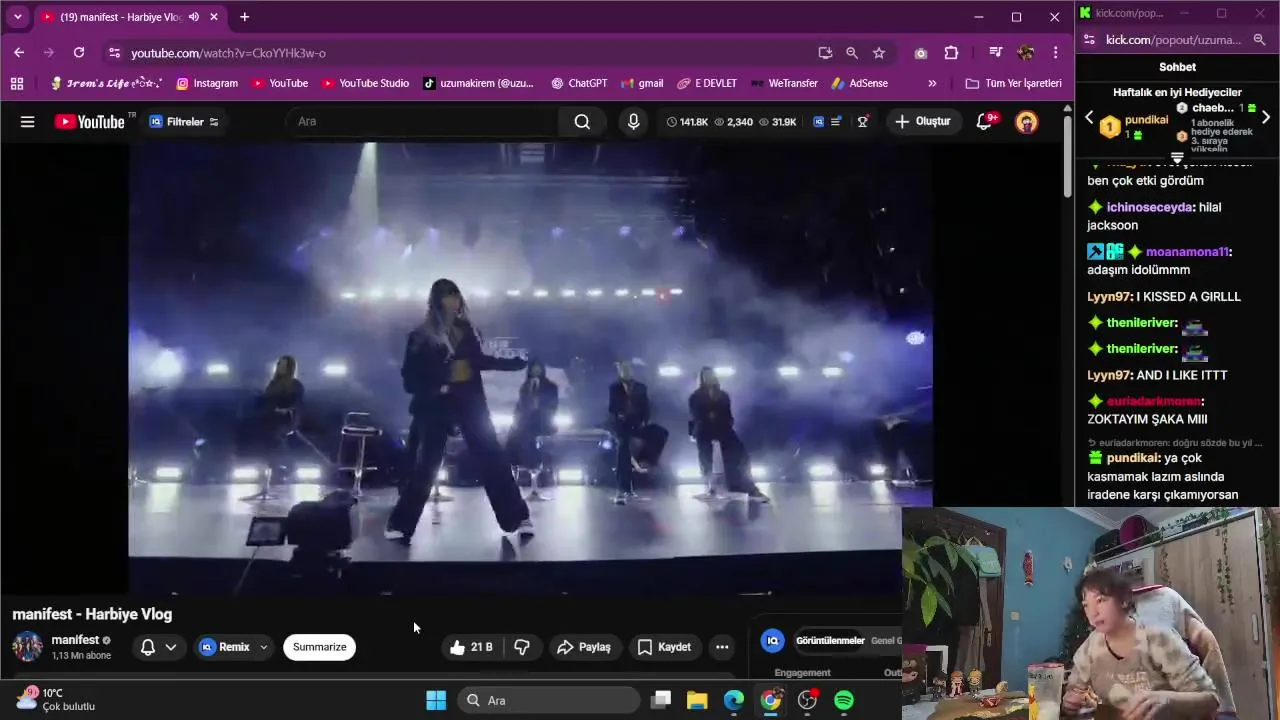Click the vidIQ logo in the YouTube header

818,122
